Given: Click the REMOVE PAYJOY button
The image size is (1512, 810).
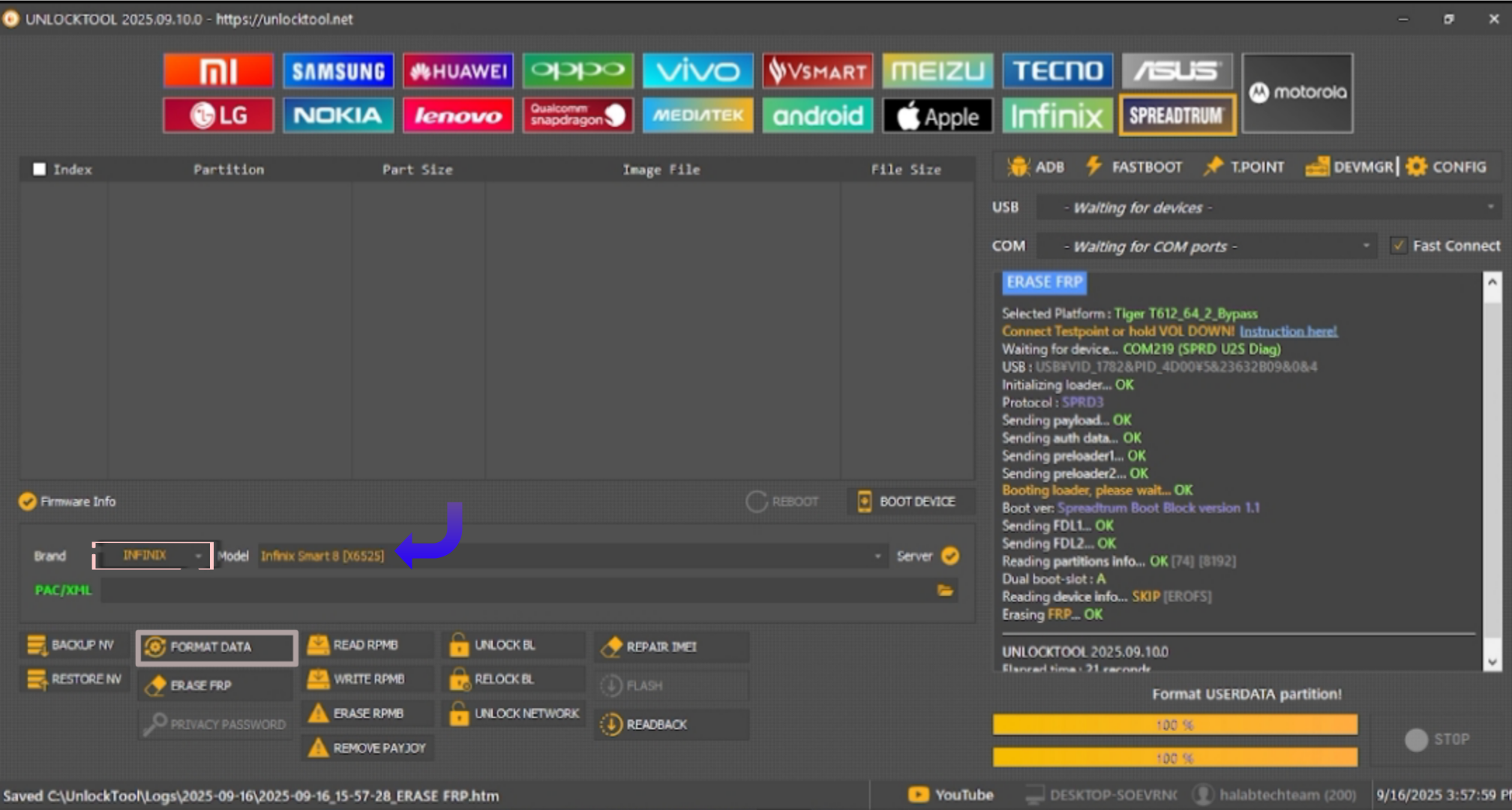Looking at the screenshot, I should [x=367, y=748].
